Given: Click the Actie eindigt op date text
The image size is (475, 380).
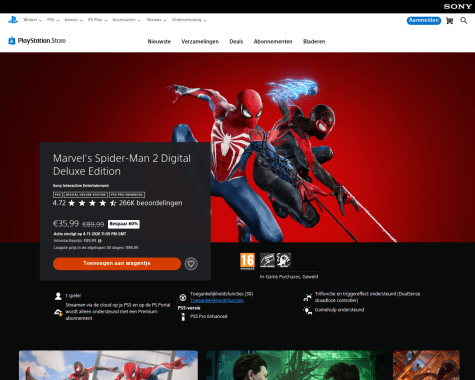Looking at the screenshot, I should click(90, 234).
